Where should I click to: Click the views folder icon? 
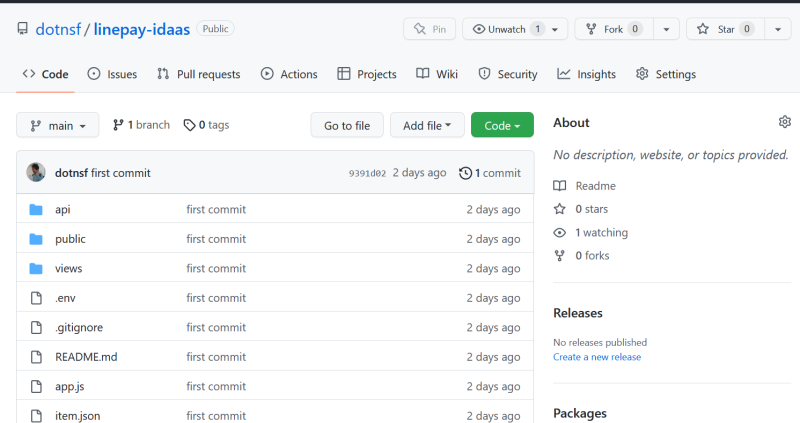click(36, 268)
